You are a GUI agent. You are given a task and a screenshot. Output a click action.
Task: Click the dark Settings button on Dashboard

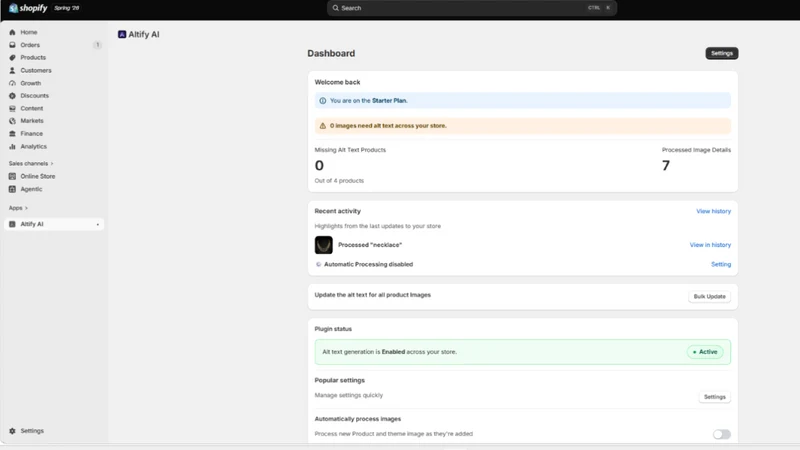721,53
